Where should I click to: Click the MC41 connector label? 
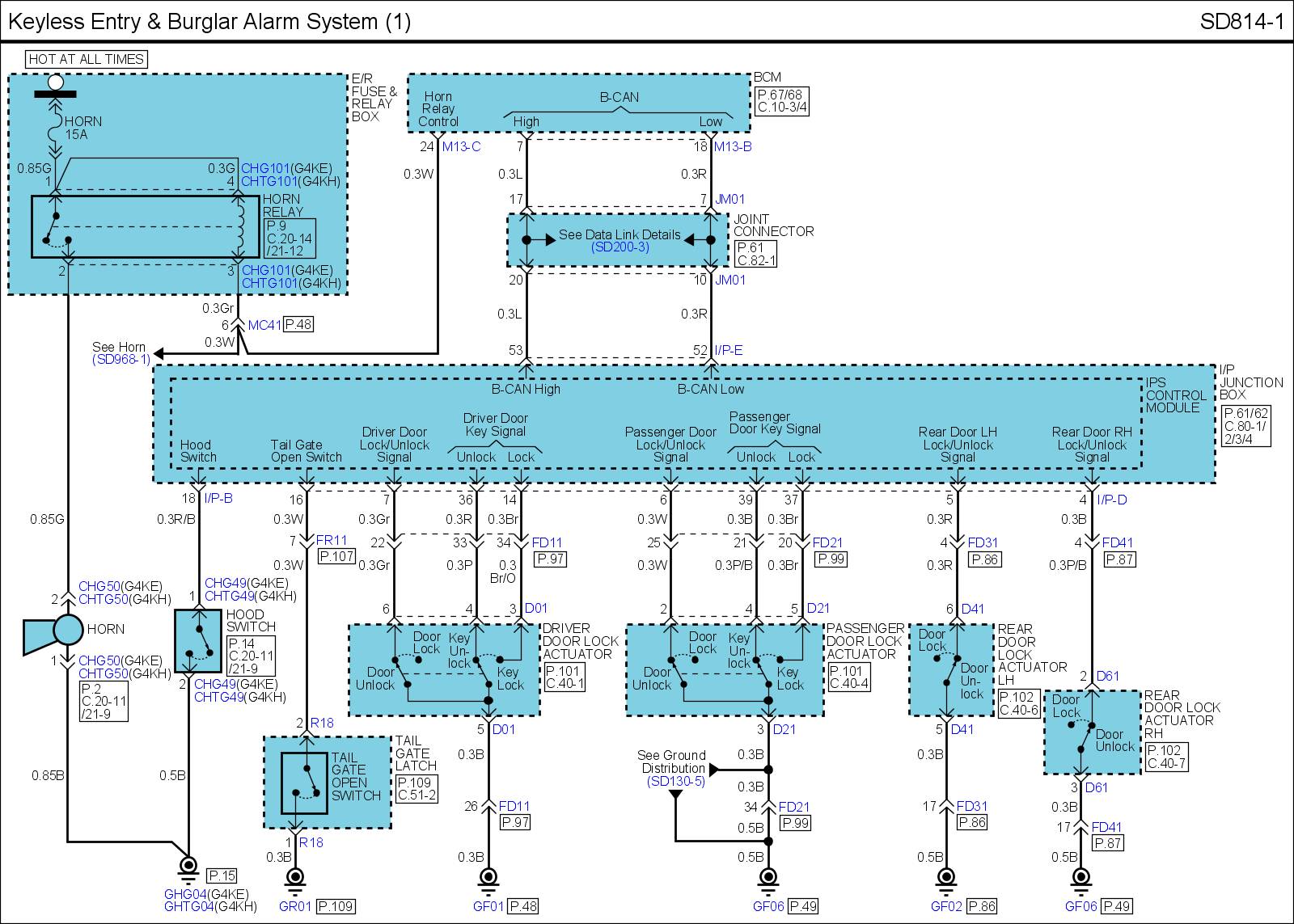point(264,325)
